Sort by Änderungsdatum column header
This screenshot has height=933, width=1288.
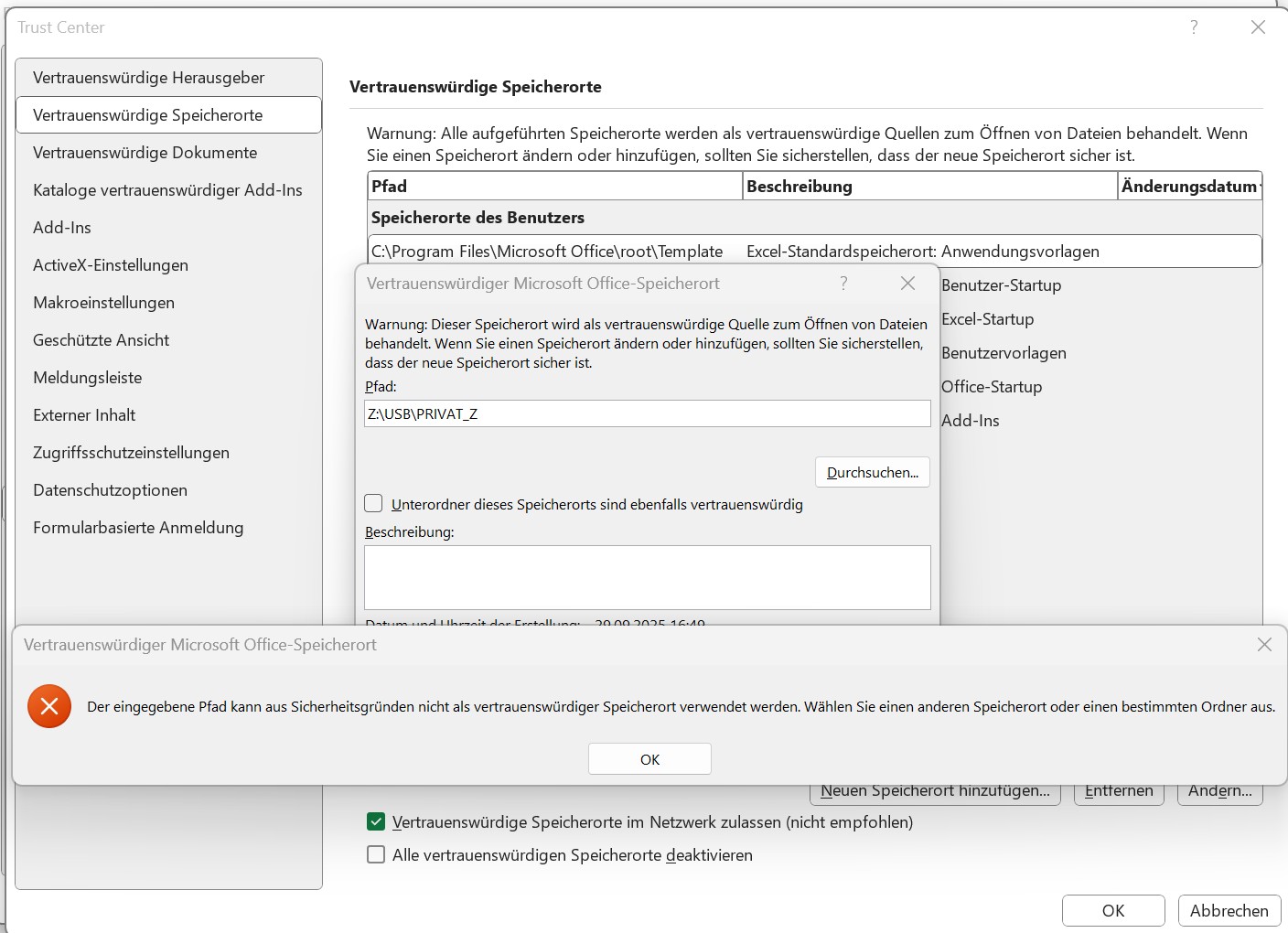[1190, 186]
